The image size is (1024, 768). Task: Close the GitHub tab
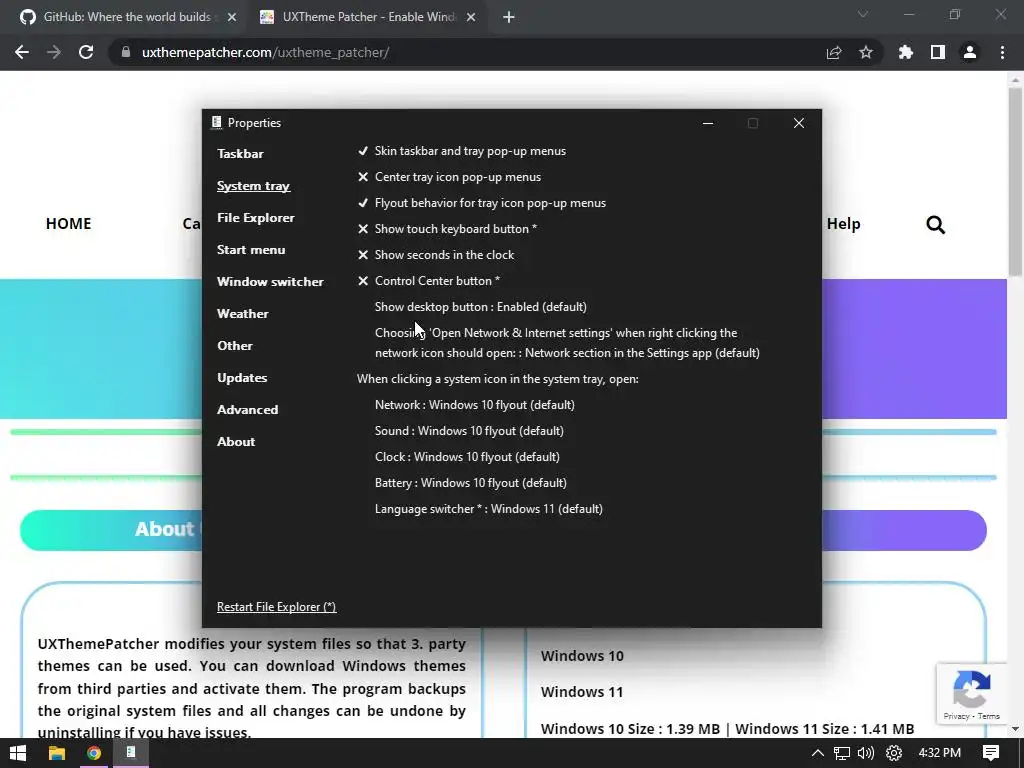[x=232, y=18]
